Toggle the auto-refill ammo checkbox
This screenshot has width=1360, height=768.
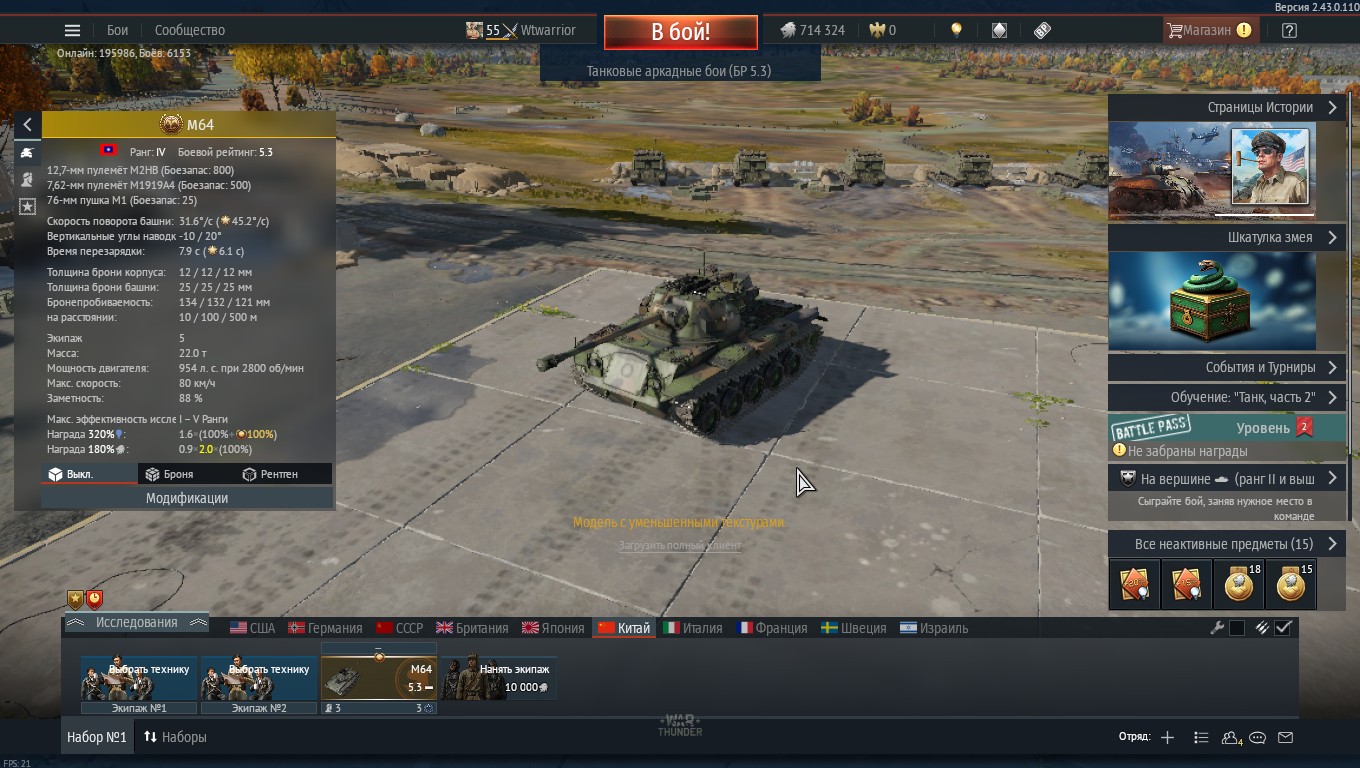(1284, 628)
